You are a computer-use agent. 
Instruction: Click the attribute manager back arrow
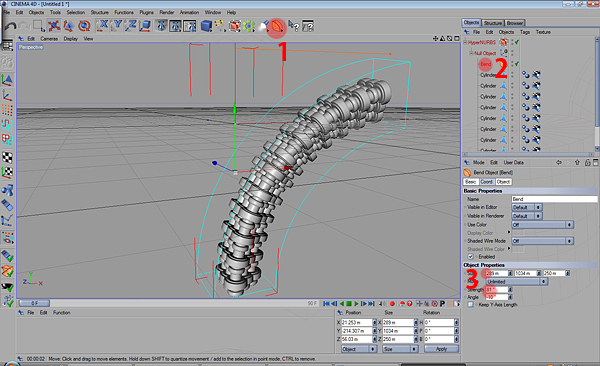click(x=559, y=163)
